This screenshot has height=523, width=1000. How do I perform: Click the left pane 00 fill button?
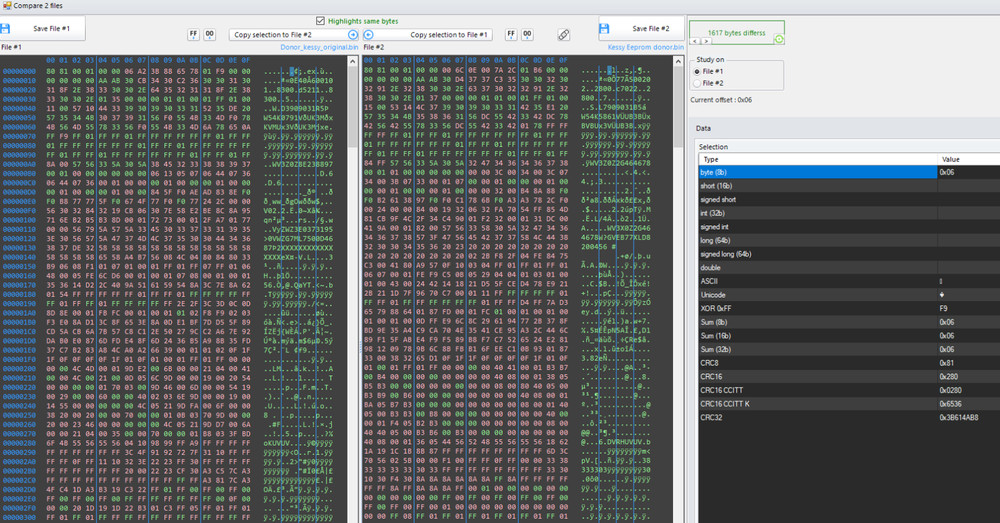[210, 34]
